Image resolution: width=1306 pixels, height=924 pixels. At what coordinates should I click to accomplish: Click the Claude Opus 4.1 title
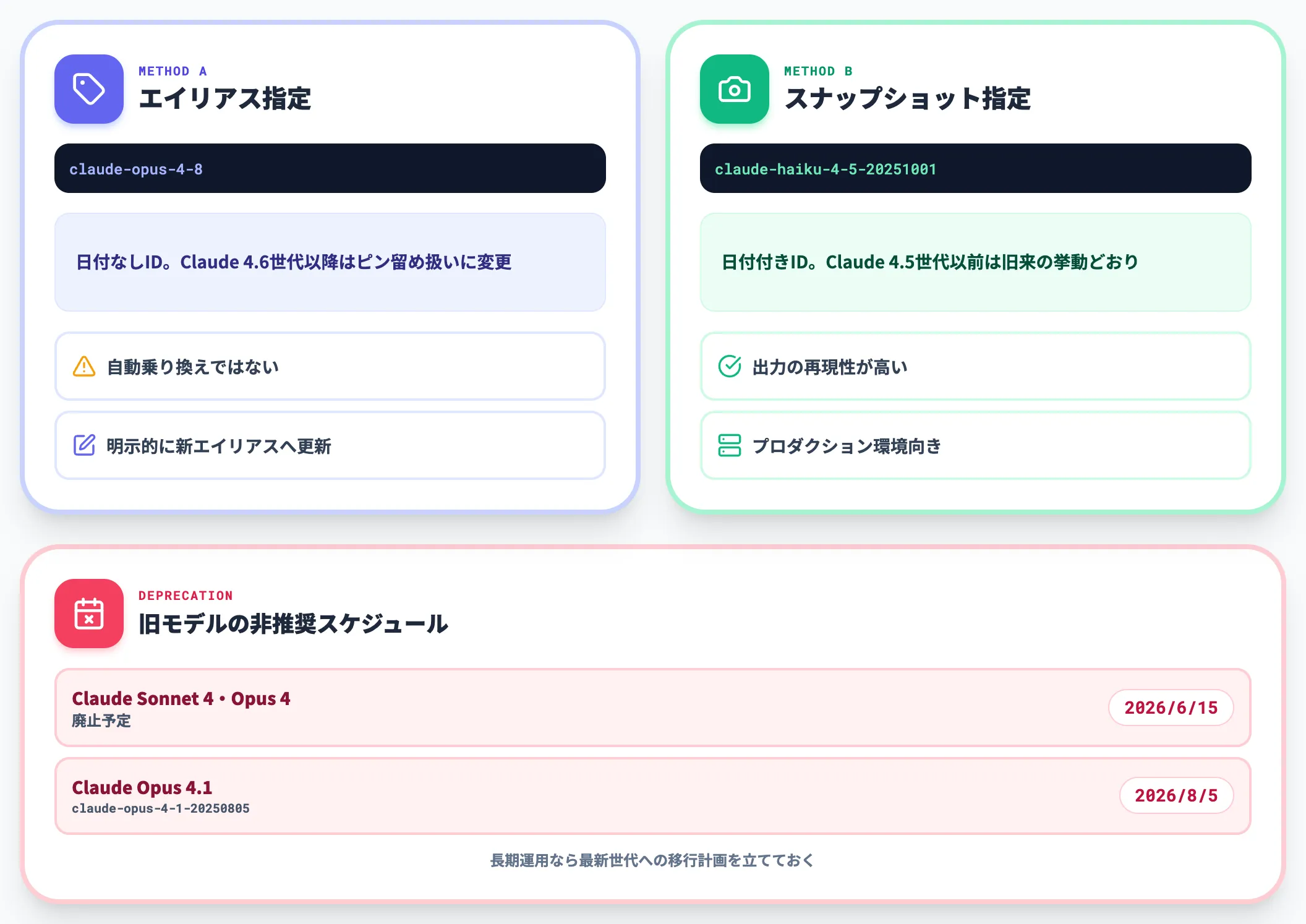142,787
